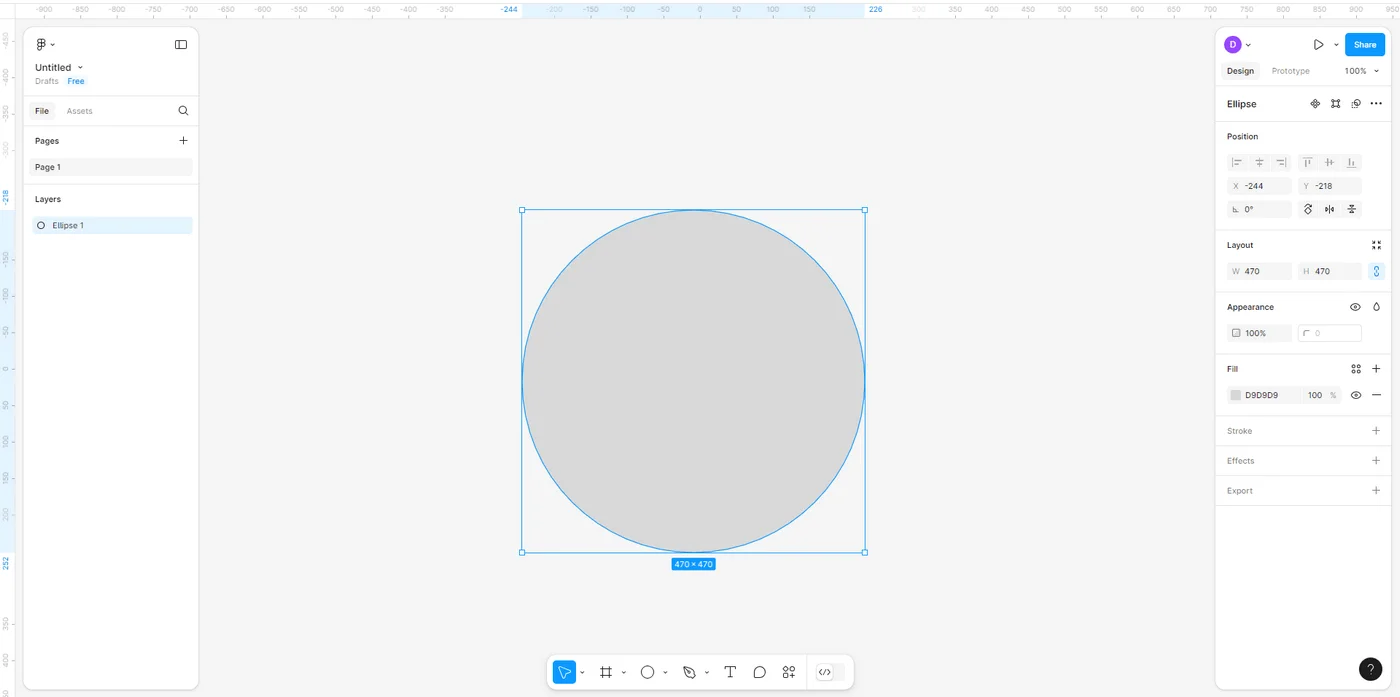
Task: Align bottom using the alignment icon
Action: pyautogui.click(x=1351, y=162)
